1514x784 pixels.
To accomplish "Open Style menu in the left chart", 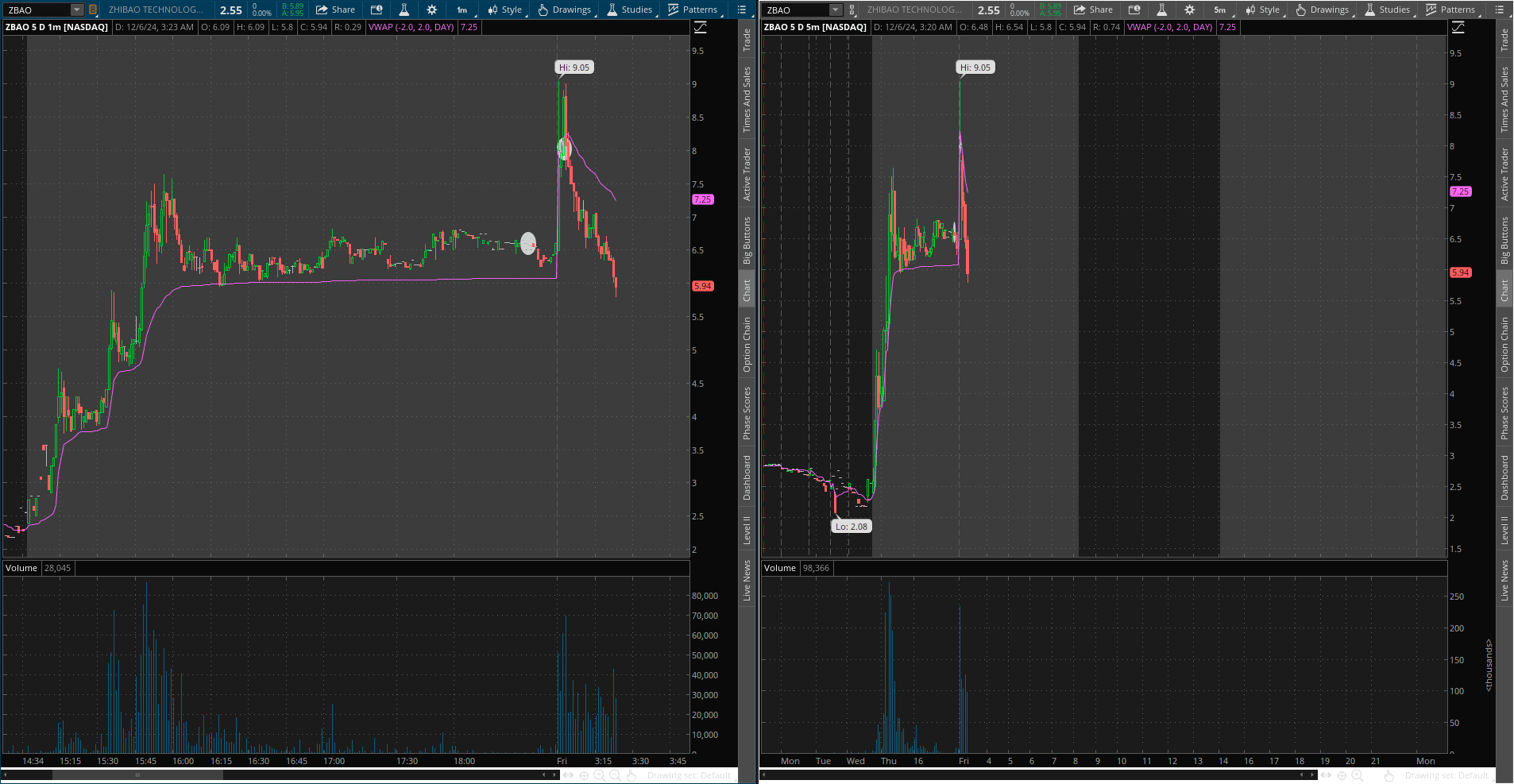I will pos(505,10).
